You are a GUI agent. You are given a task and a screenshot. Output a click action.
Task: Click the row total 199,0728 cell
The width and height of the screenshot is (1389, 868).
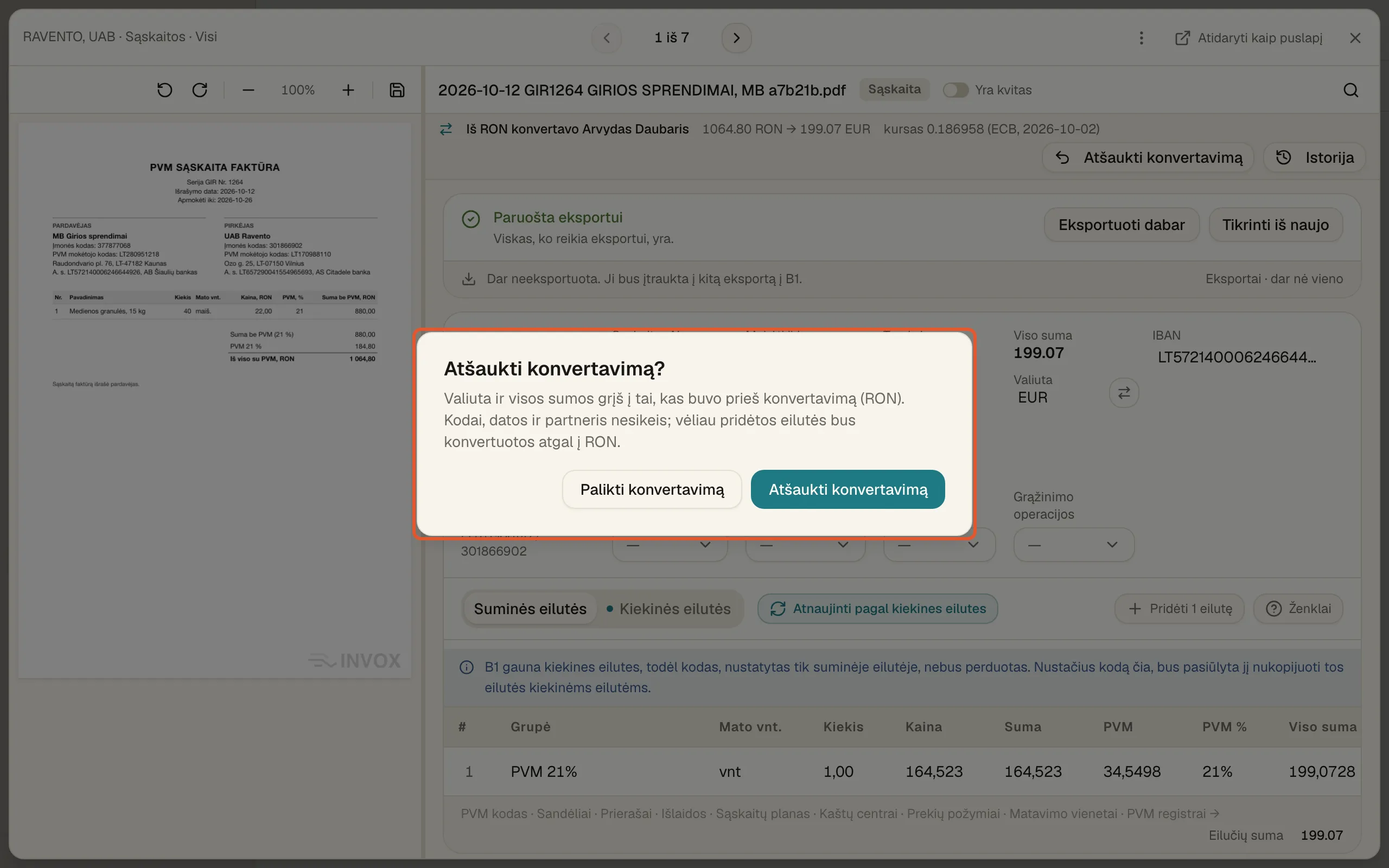click(x=1322, y=771)
